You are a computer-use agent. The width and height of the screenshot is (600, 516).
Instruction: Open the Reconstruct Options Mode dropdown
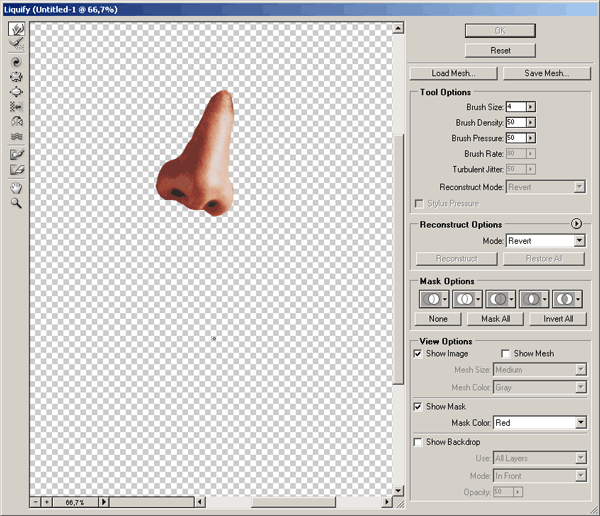(x=579, y=241)
